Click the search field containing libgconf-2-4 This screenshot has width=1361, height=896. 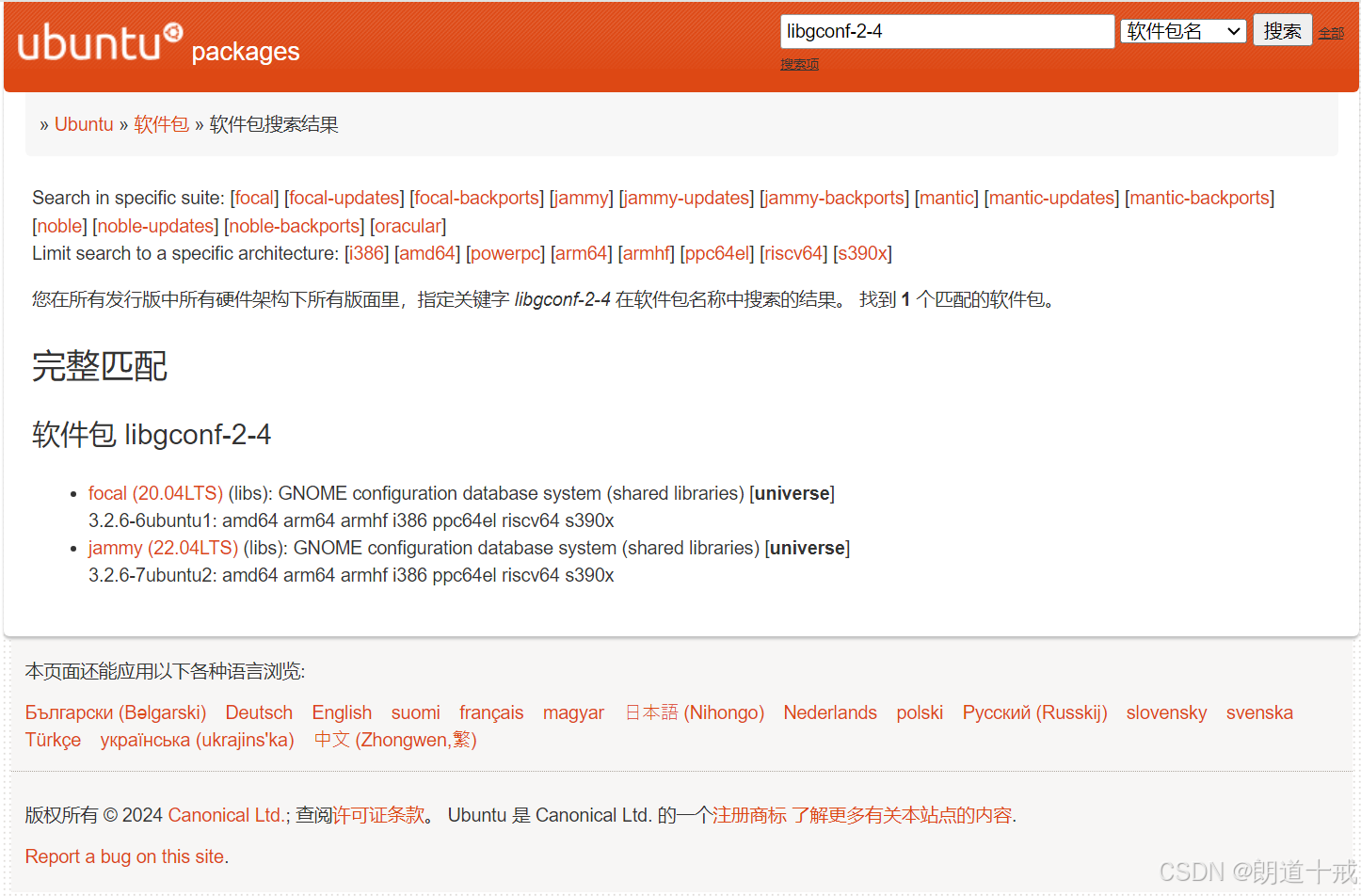(x=947, y=31)
